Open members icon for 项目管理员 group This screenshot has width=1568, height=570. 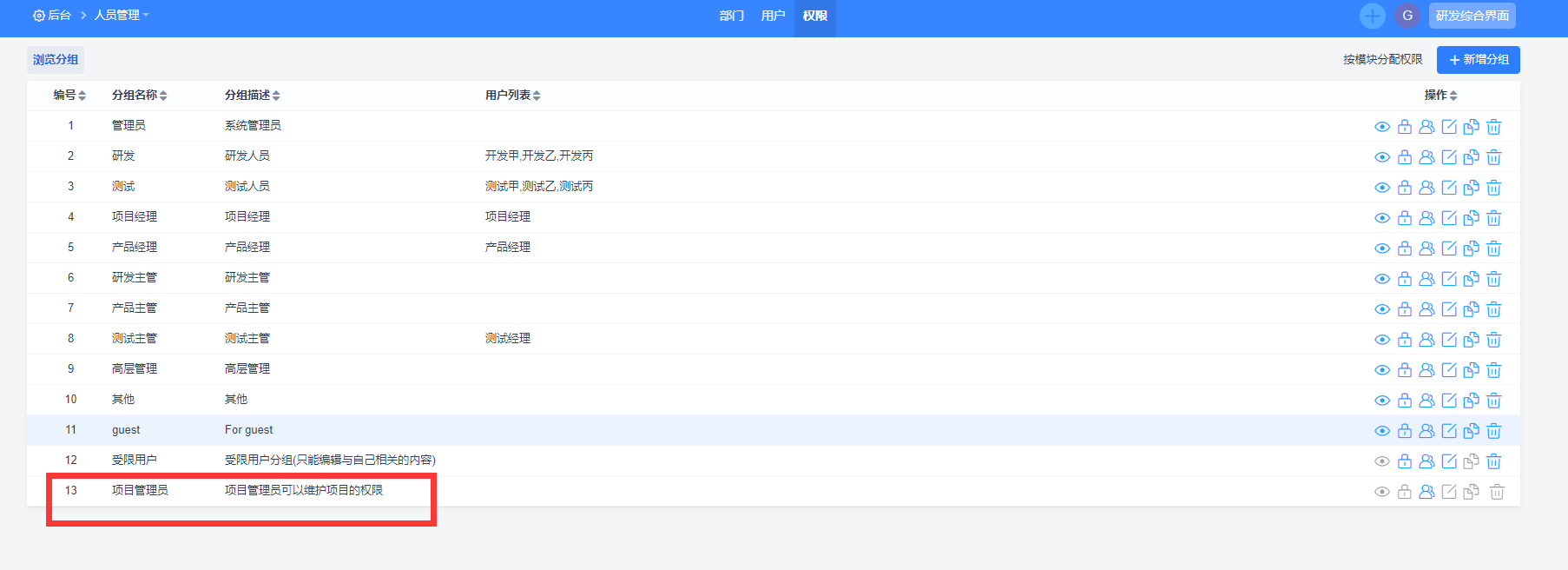tap(1426, 492)
